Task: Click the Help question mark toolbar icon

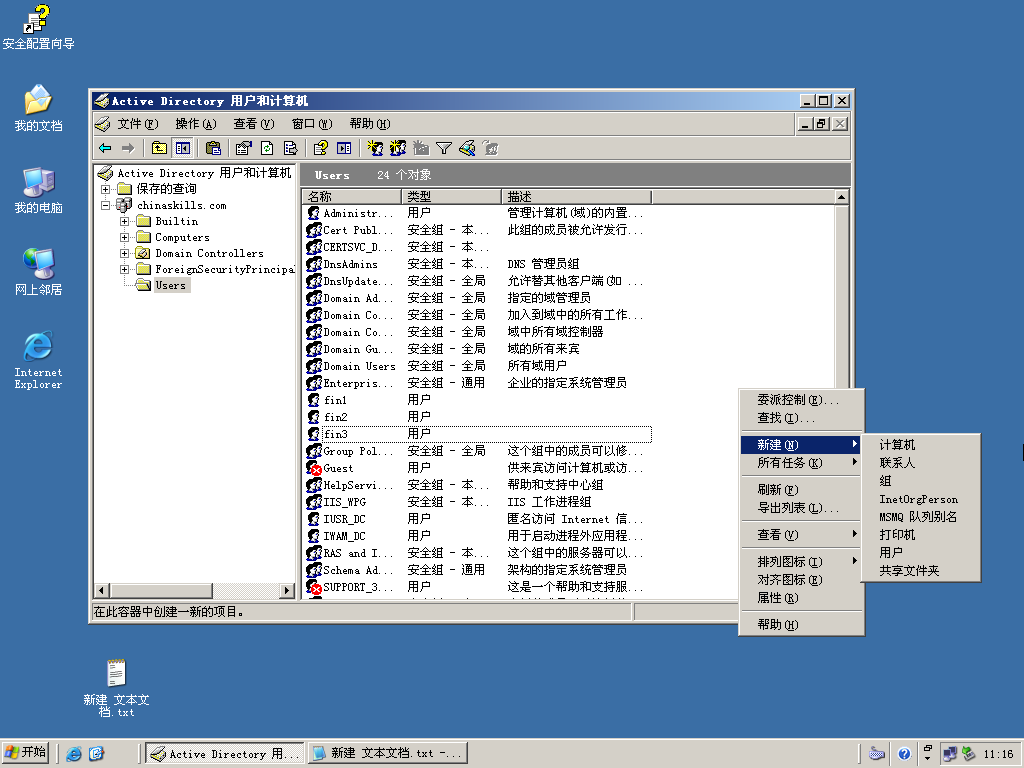Action: point(321,148)
